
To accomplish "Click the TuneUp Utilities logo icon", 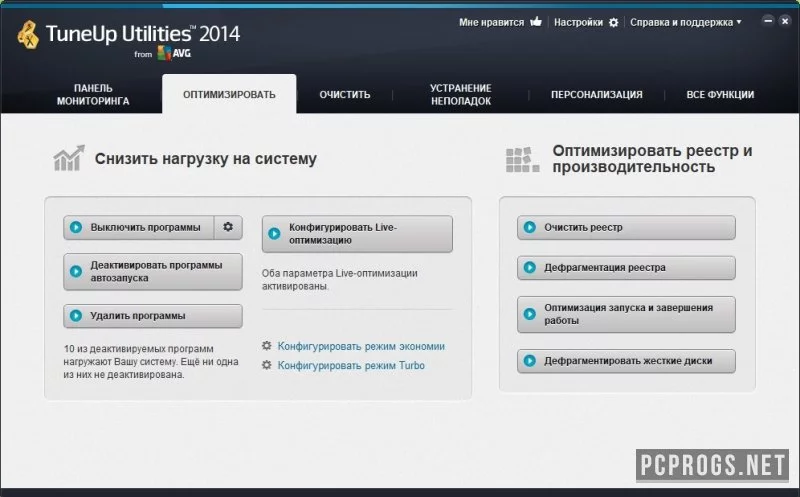I will (29, 35).
